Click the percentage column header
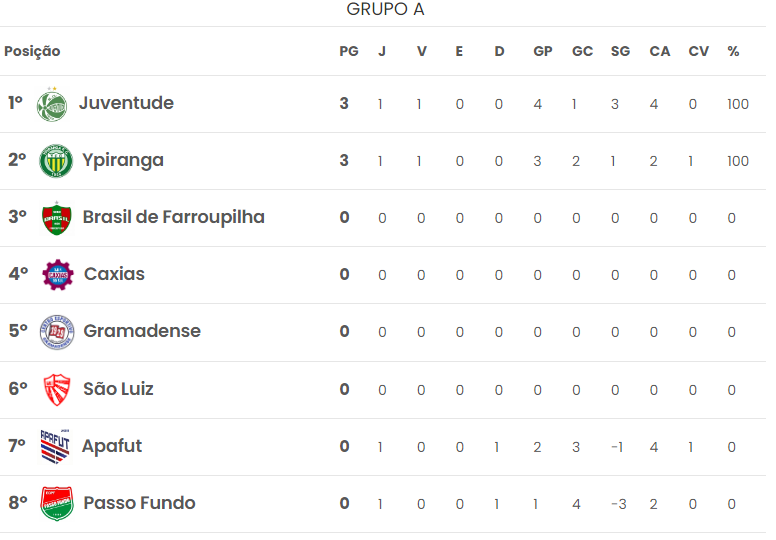The height and width of the screenshot is (540, 776). [x=733, y=51]
